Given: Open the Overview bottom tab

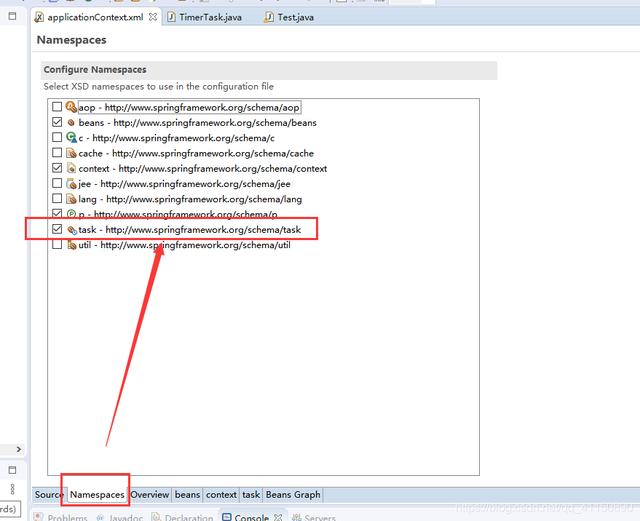Looking at the screenshot, I should point(150,494).
